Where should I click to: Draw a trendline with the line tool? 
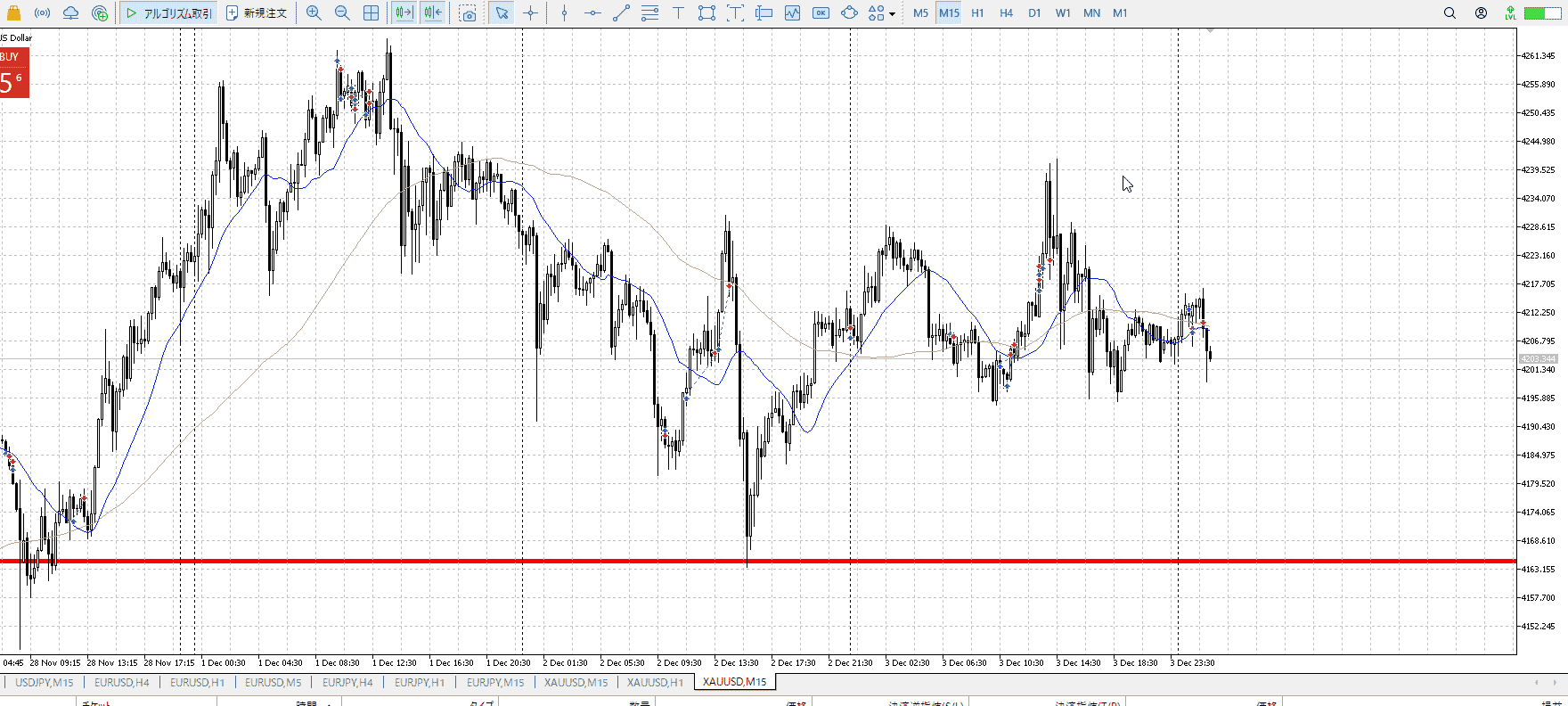621,13
